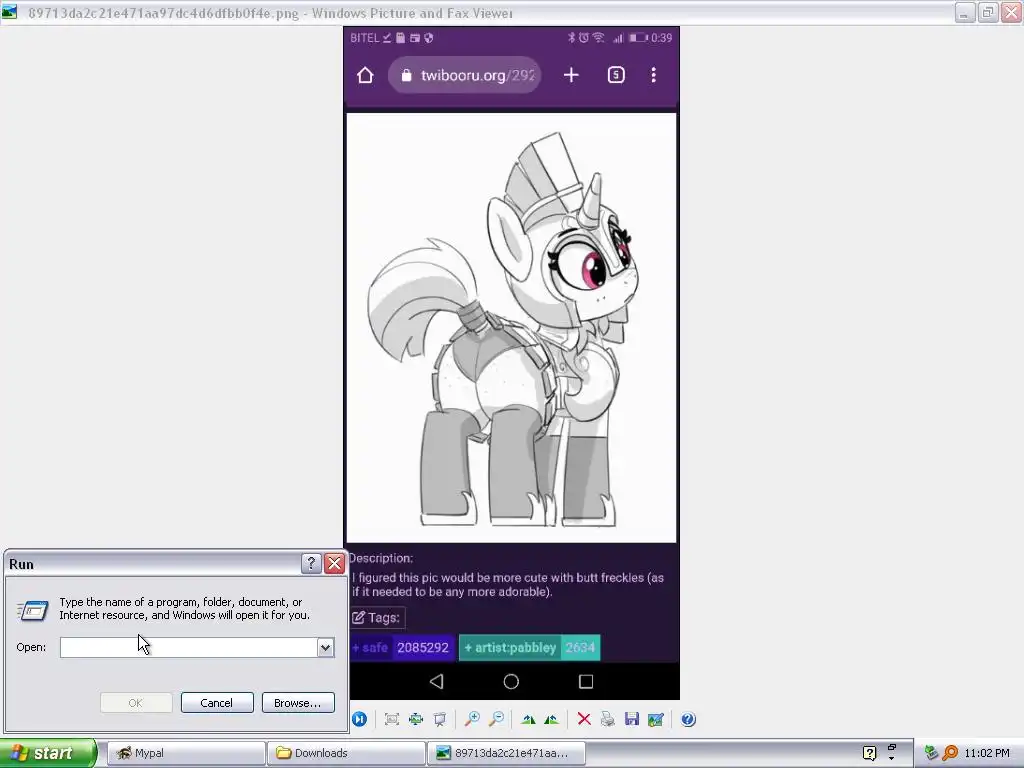
Task: Tap the Android recent apps square icon
Action: [586, 682]
